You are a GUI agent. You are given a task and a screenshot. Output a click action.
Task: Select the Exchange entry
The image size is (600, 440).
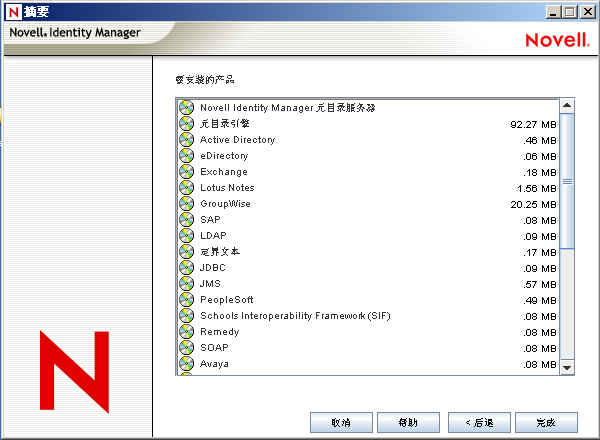coord(224,172)
